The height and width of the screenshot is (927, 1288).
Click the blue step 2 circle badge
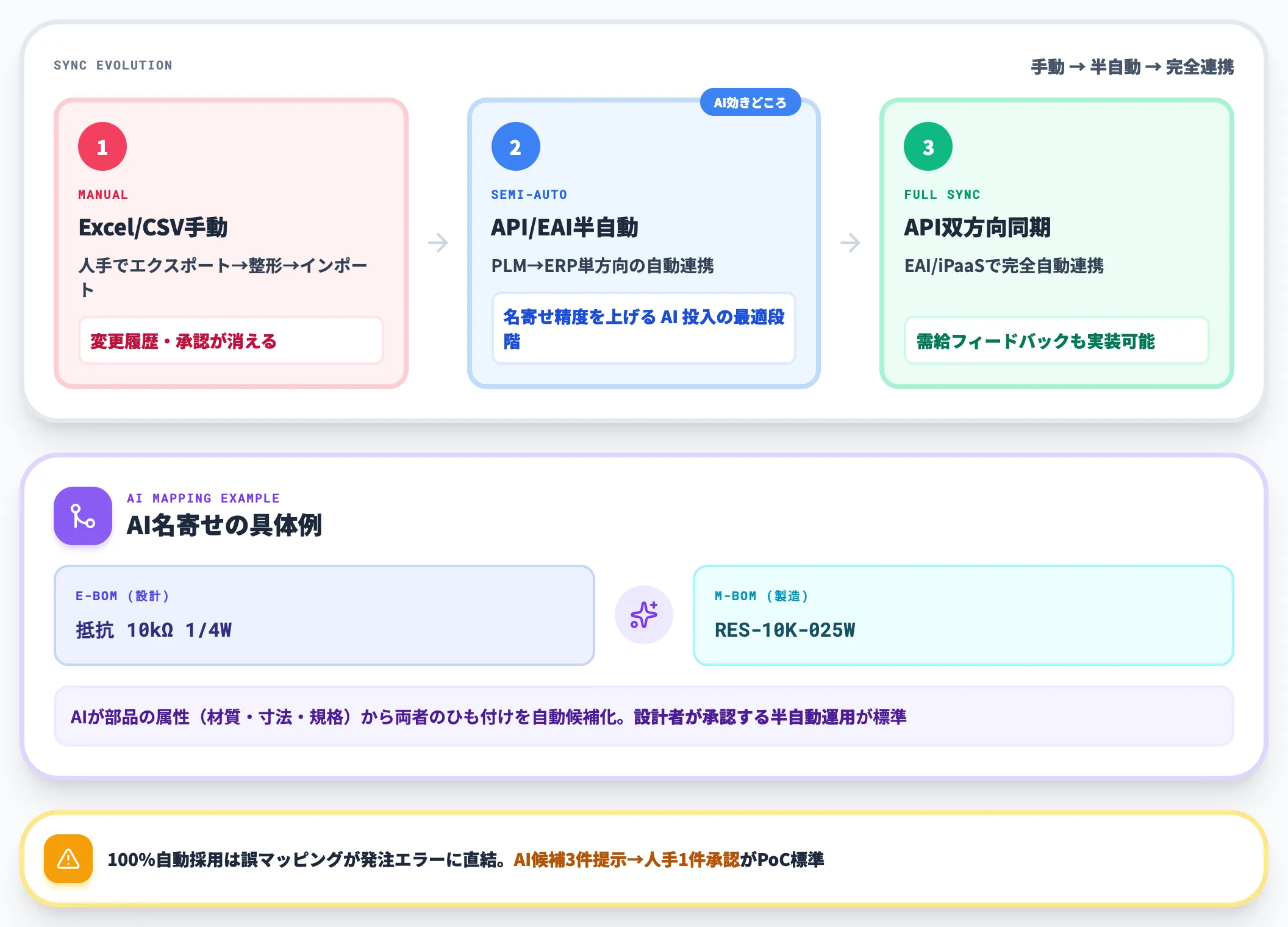[x=515, y=146]
